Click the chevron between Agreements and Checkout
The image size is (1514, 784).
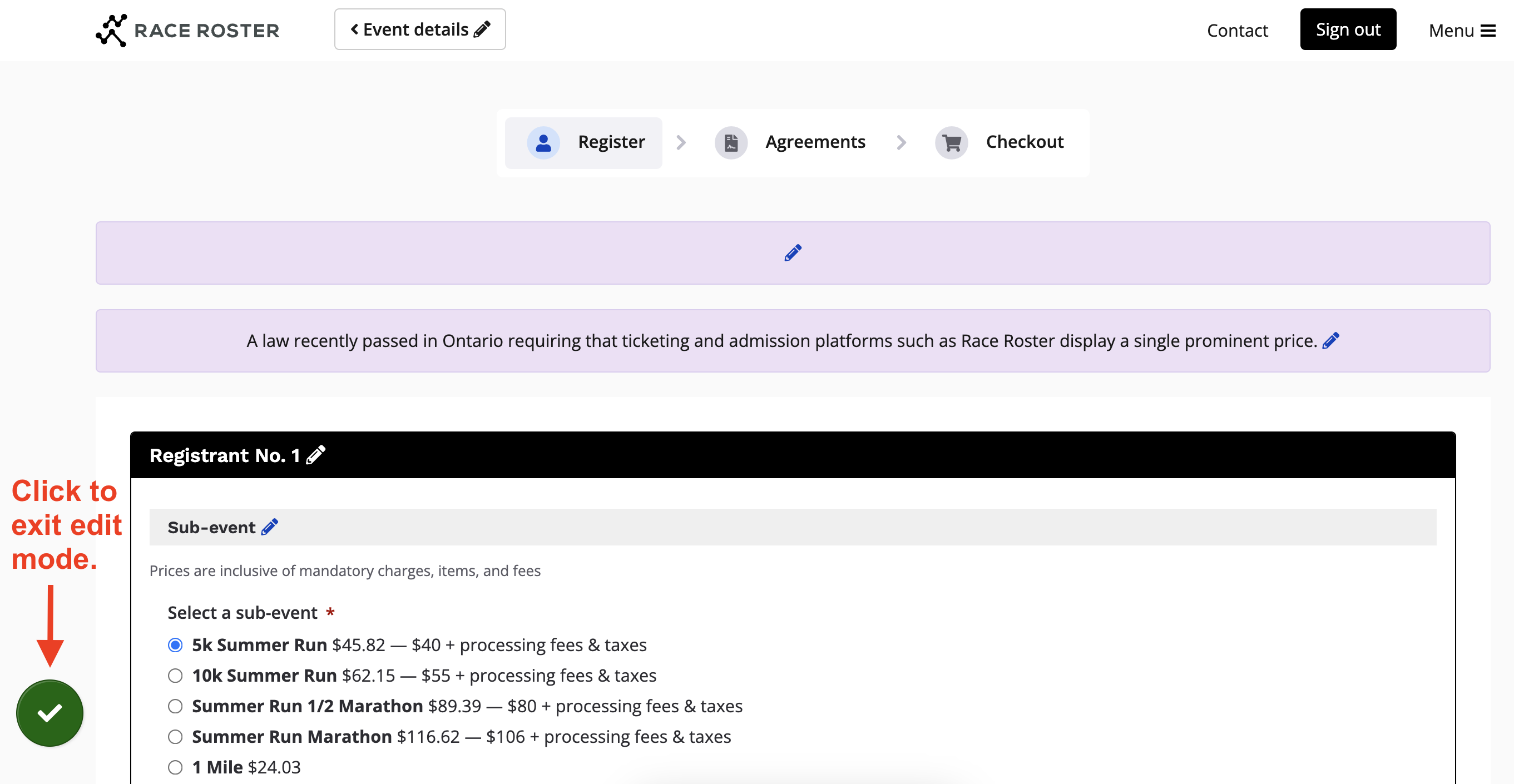tap(901, 142)
